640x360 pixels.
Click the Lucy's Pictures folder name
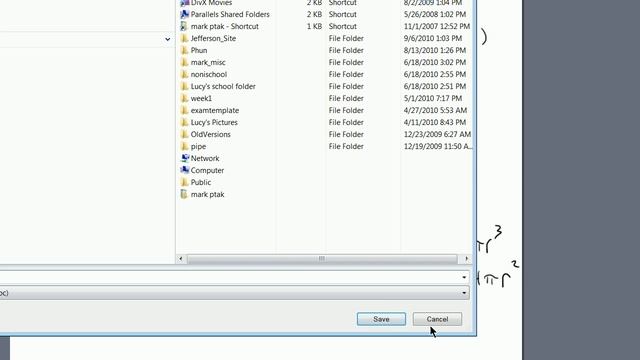pos(214,122)
